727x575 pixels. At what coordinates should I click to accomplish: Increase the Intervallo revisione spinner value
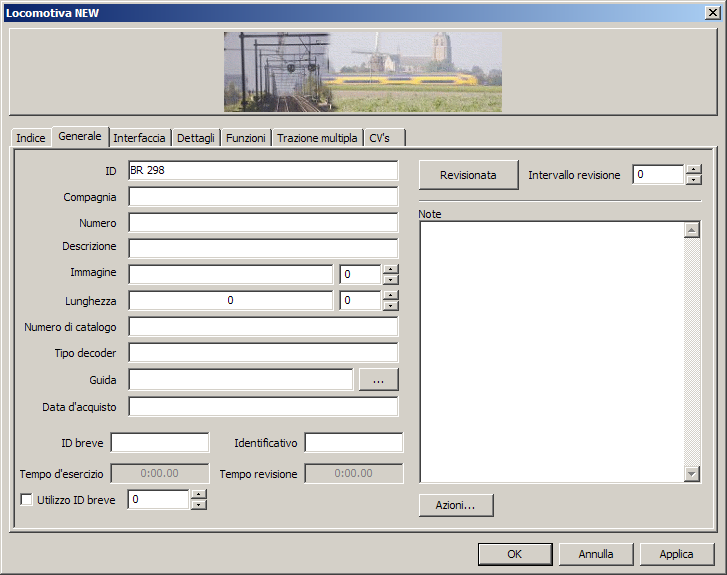(x=694, y=170)
